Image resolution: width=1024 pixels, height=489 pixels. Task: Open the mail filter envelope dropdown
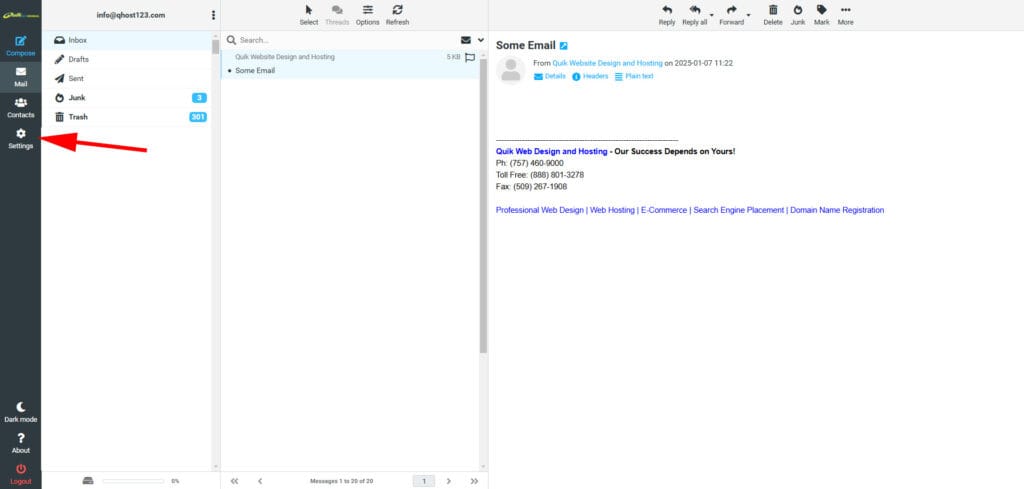click(x=468, y=40)
